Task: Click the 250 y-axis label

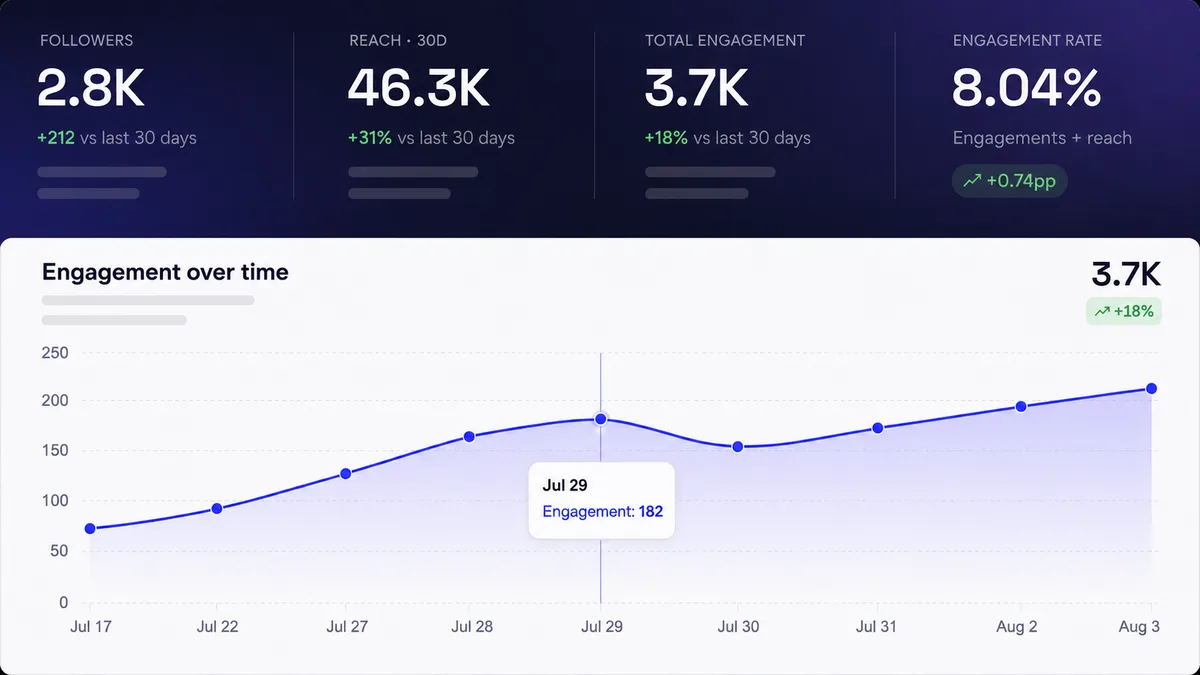Action: 55,352
